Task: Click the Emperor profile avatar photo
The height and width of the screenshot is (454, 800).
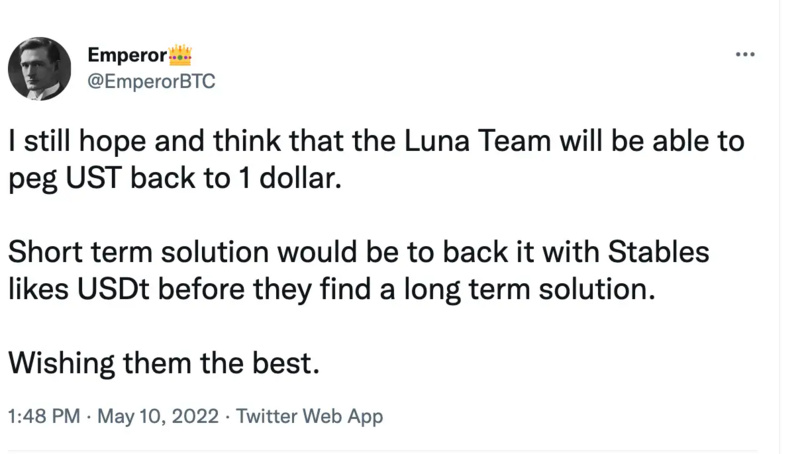Action: click(x=39, y=69)
